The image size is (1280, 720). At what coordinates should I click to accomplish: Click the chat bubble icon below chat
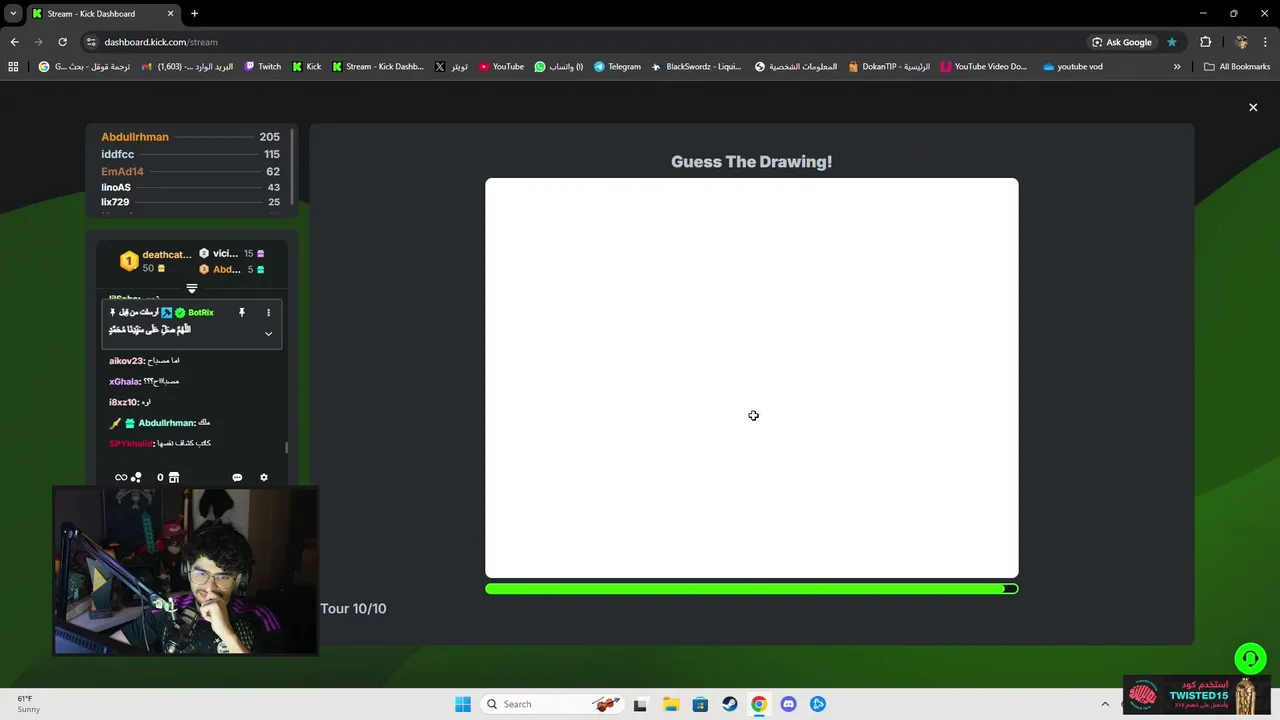237,478
